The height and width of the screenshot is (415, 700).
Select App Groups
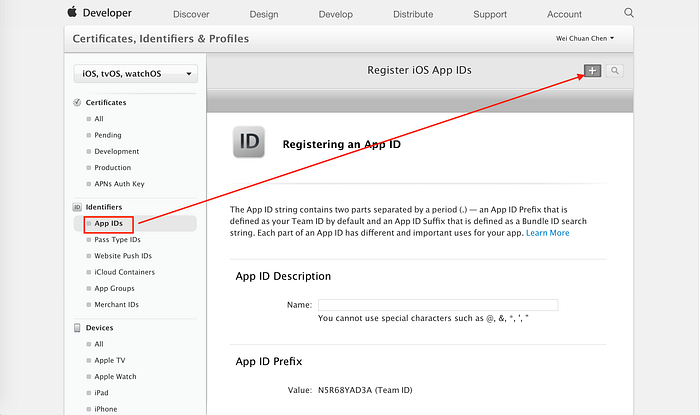114,288
